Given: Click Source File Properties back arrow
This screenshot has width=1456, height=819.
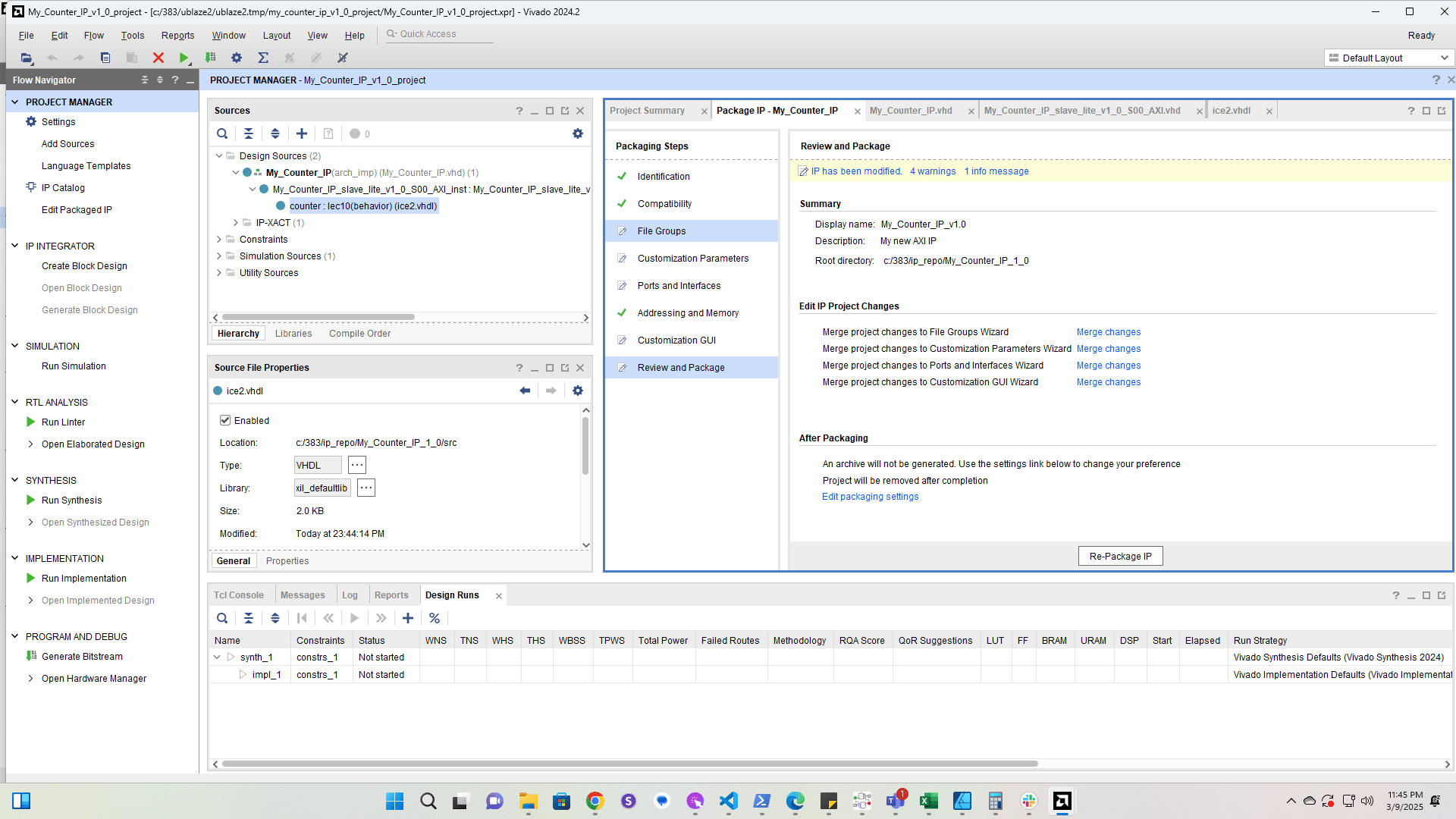Looking at the screenshot, I should [525, 391].
